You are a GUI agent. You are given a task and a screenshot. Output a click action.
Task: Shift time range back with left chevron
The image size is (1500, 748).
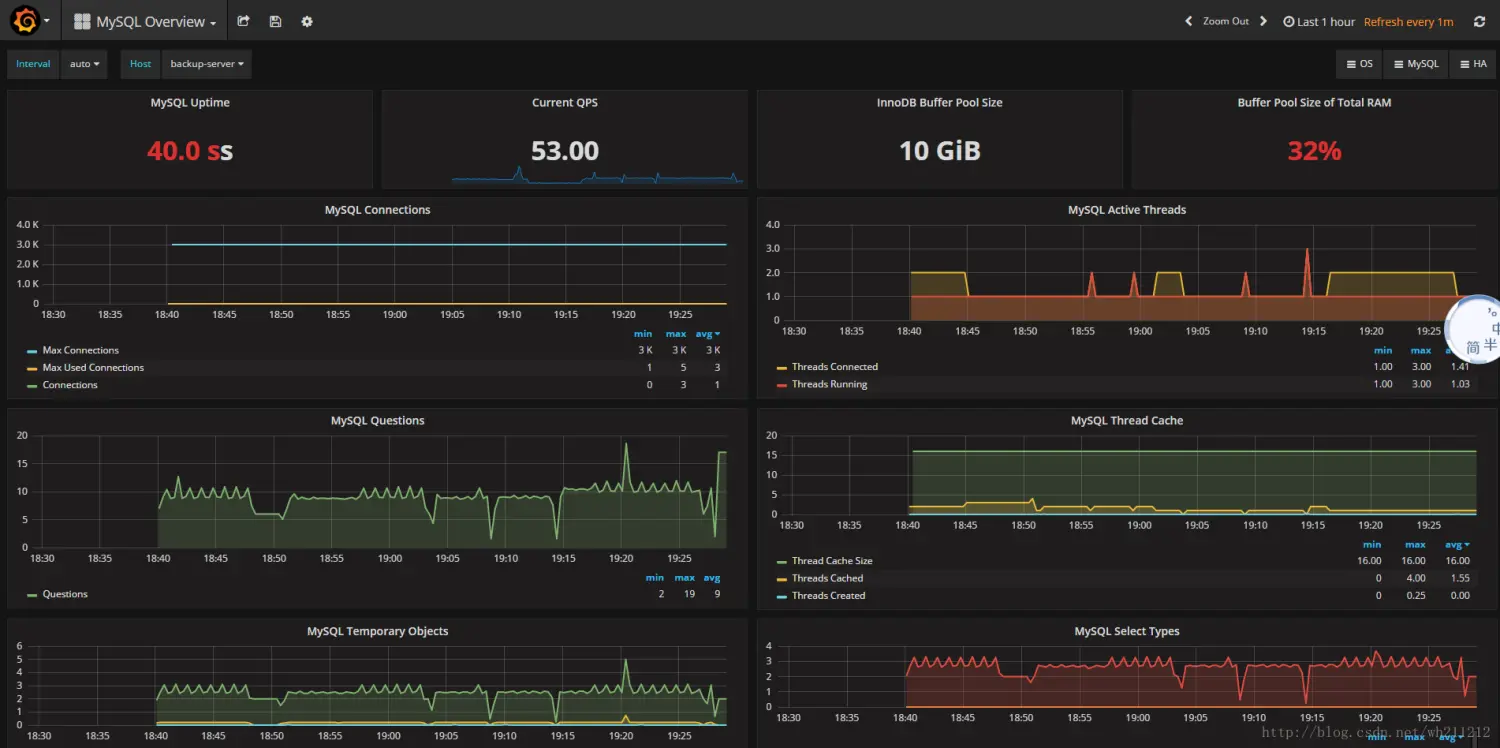(1189, 21)
